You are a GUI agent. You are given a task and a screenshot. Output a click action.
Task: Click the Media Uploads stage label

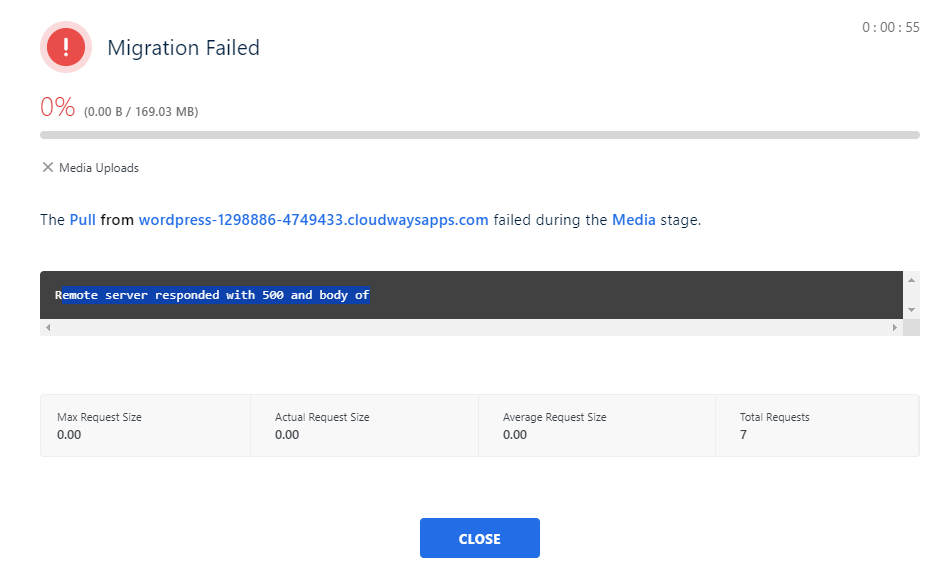pos(99,168)
